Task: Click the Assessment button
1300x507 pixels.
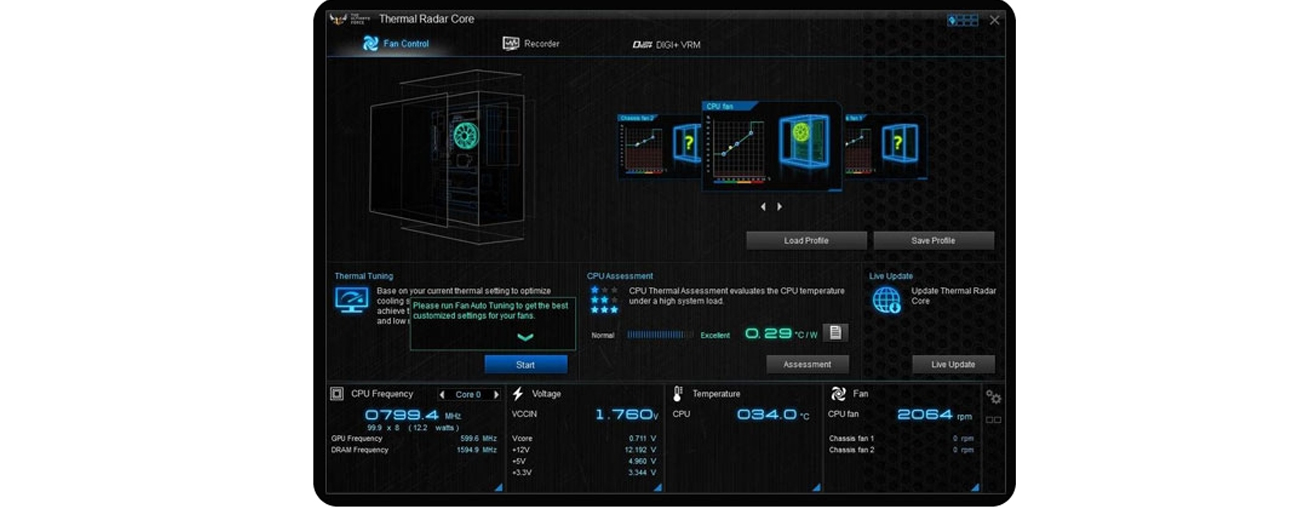Action: click(x=808, y=365)
